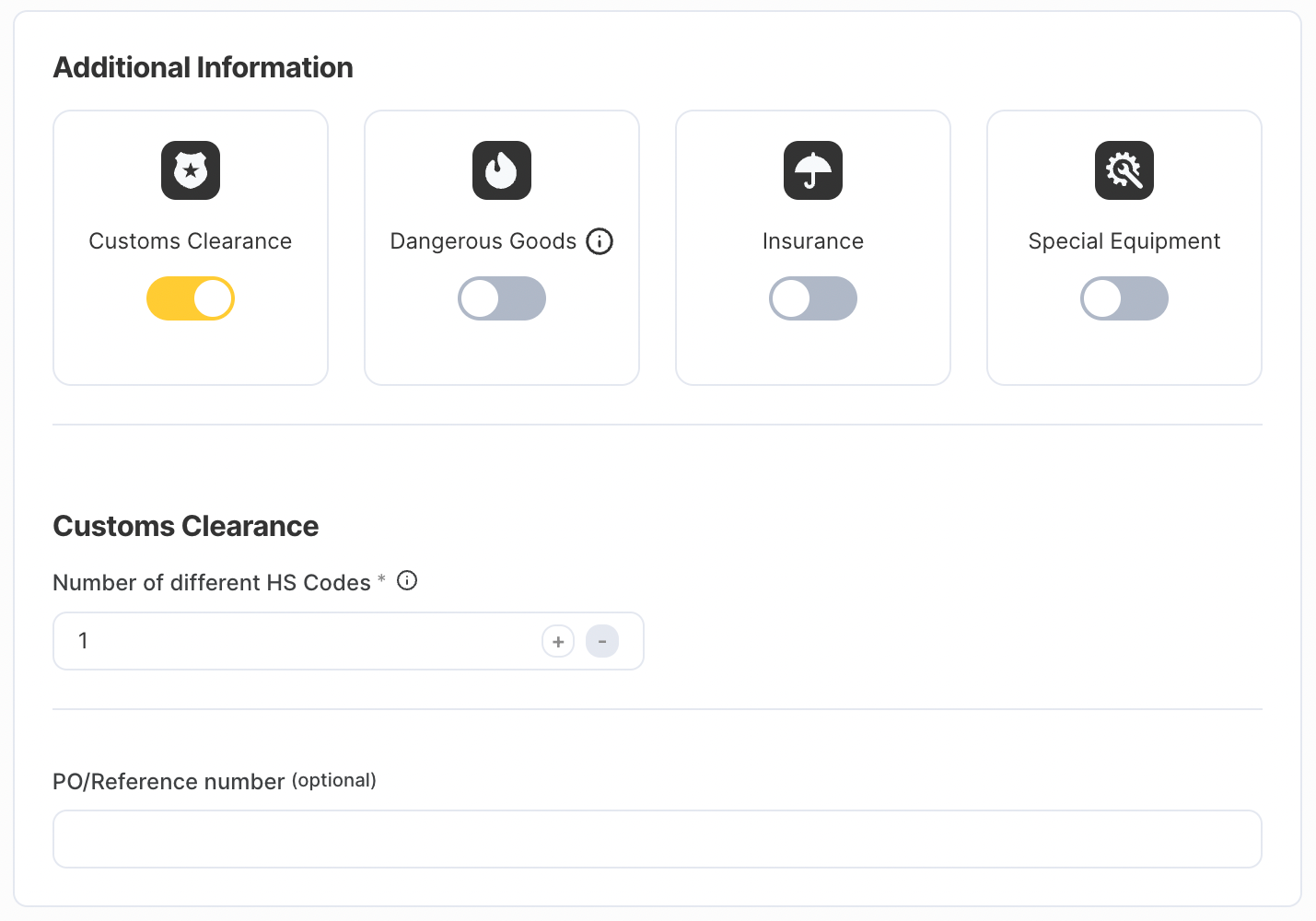This screenshot has width=1316, height=921.
Task: Click the PO/Reference number input field
Action: (658, 839)
